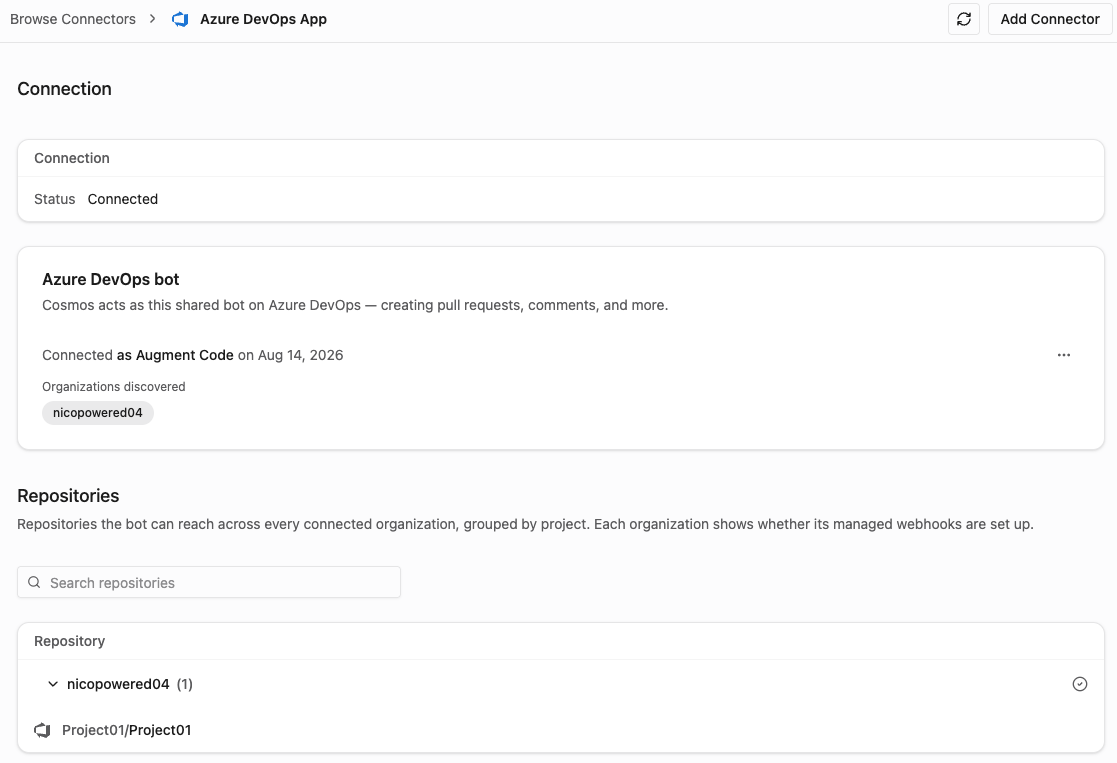
Task: Click the 'Cosmos acts as this shared bot' description
Action: point(355,305)
